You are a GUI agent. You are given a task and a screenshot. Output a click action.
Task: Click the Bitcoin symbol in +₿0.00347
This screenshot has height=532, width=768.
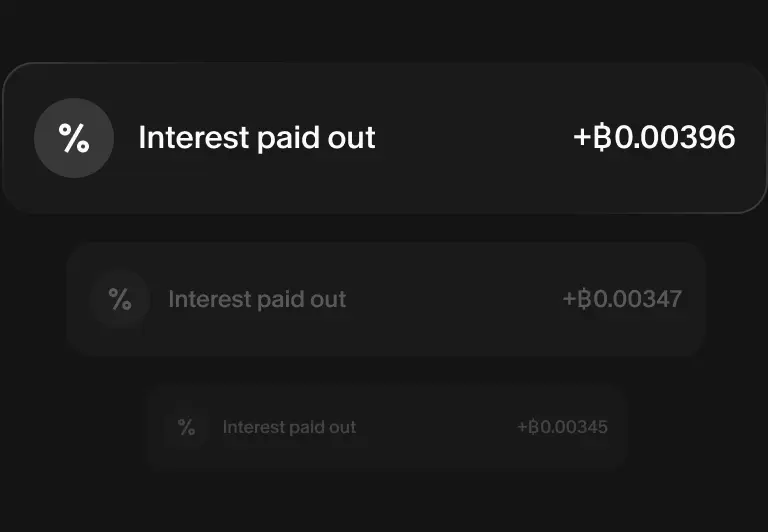[x=585, y=299]
